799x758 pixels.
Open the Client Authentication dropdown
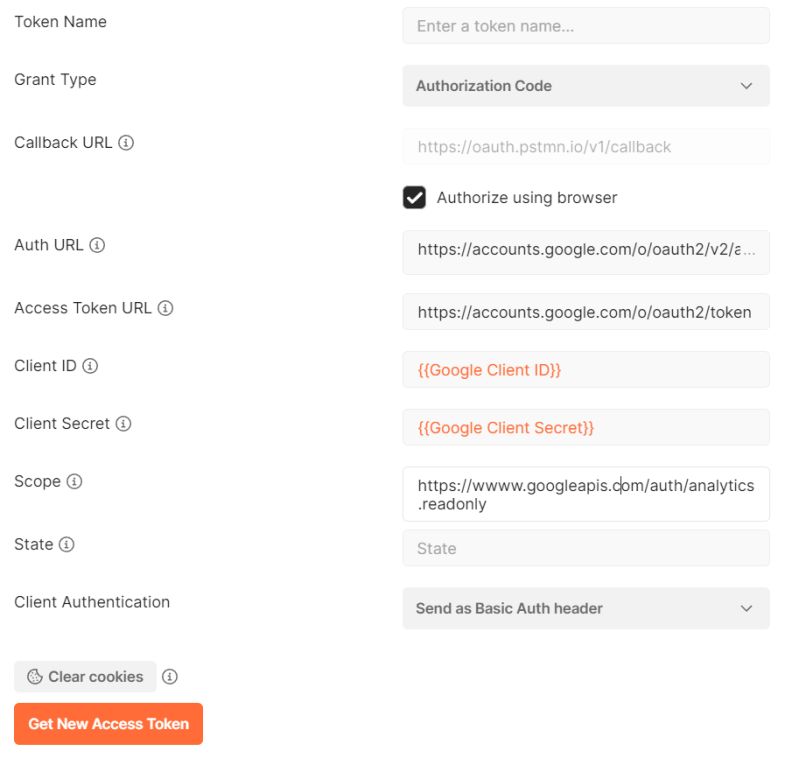(586, 608)
